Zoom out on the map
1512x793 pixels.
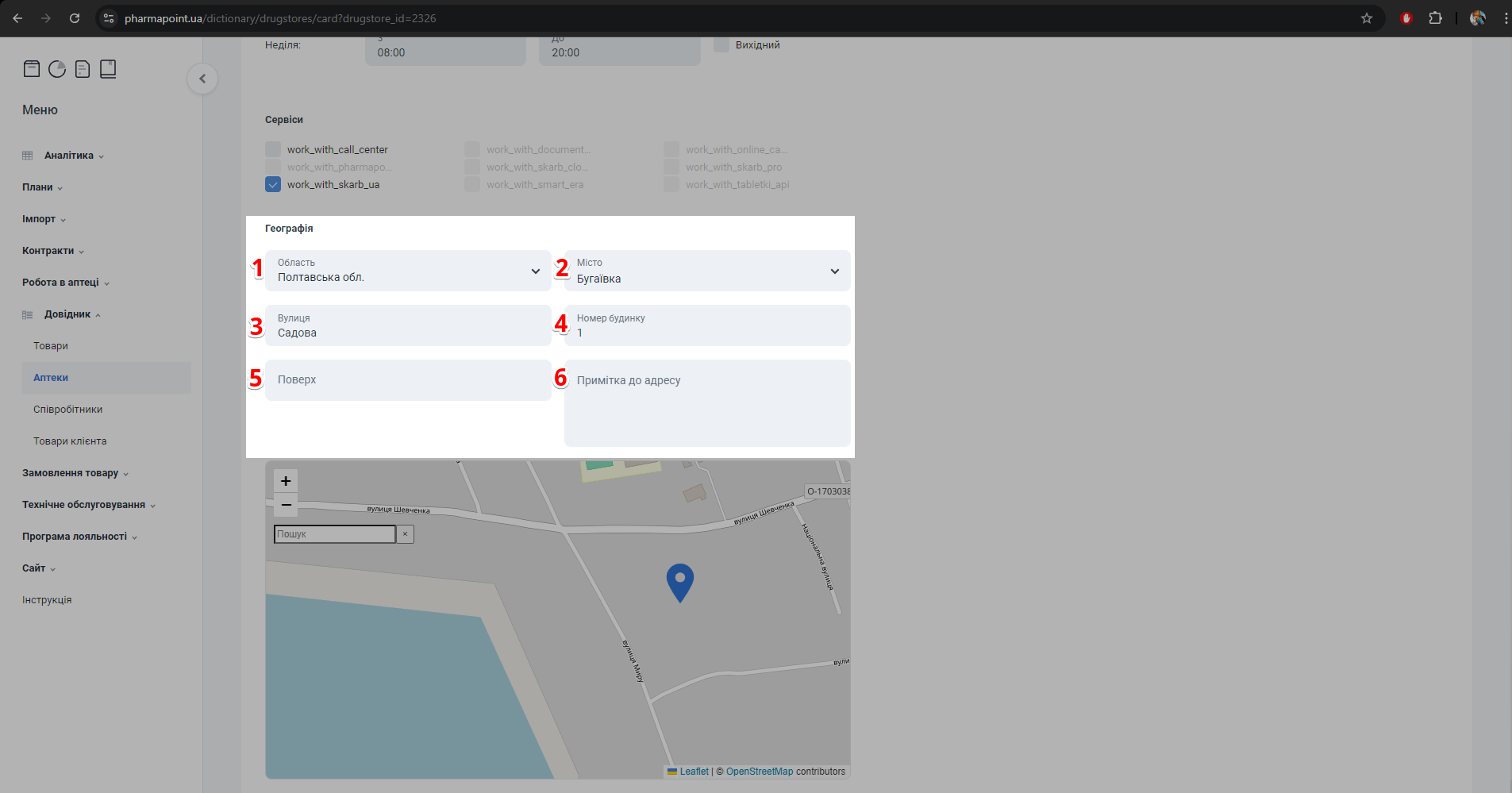coord(286,505)
